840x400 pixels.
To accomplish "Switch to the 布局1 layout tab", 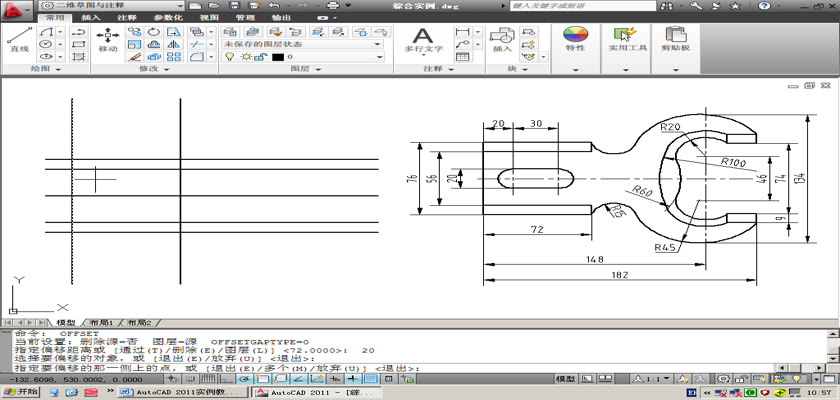I will [x=103, y=323].
